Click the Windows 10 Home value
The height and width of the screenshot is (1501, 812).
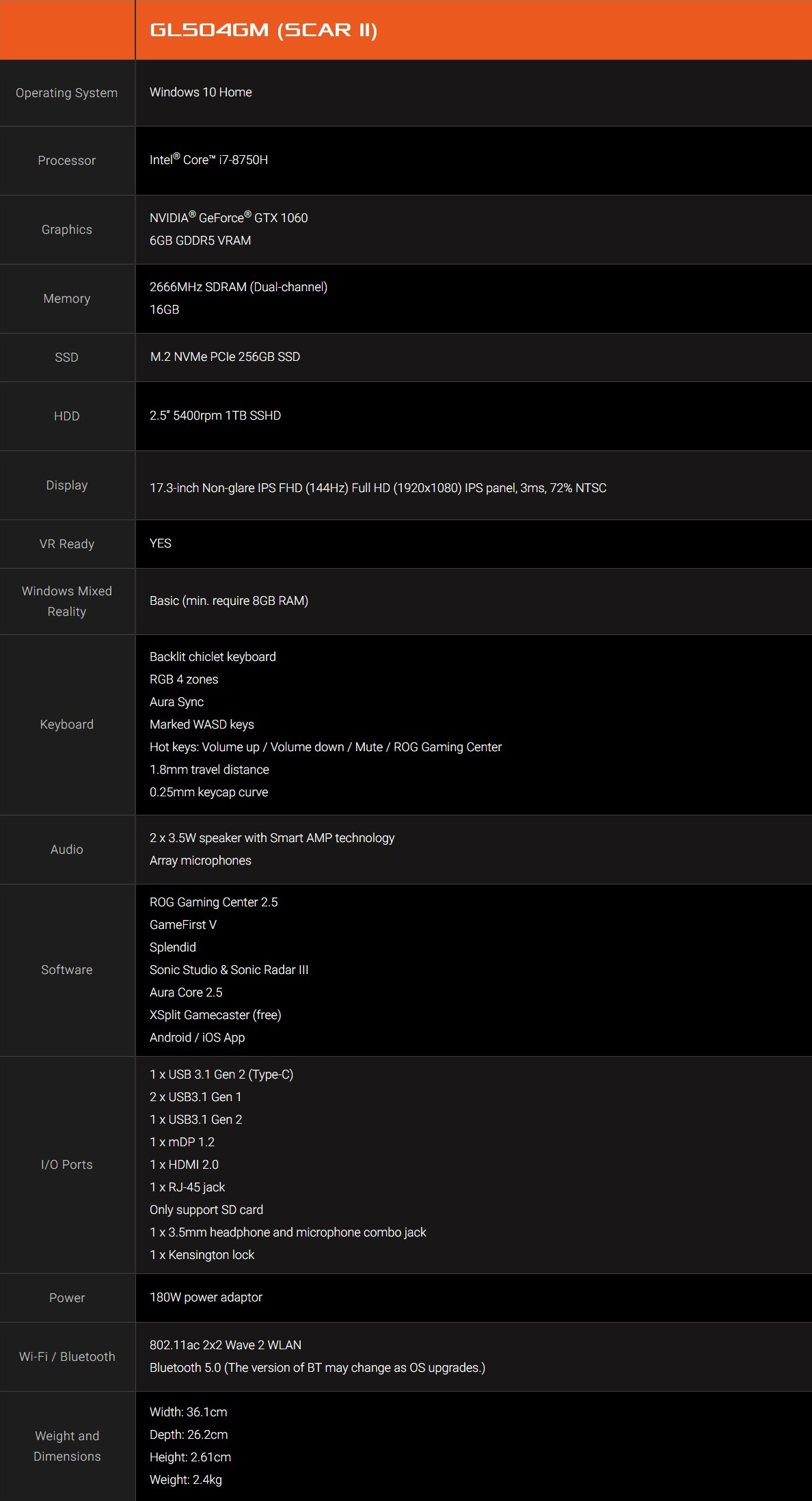tap(200, 92)
